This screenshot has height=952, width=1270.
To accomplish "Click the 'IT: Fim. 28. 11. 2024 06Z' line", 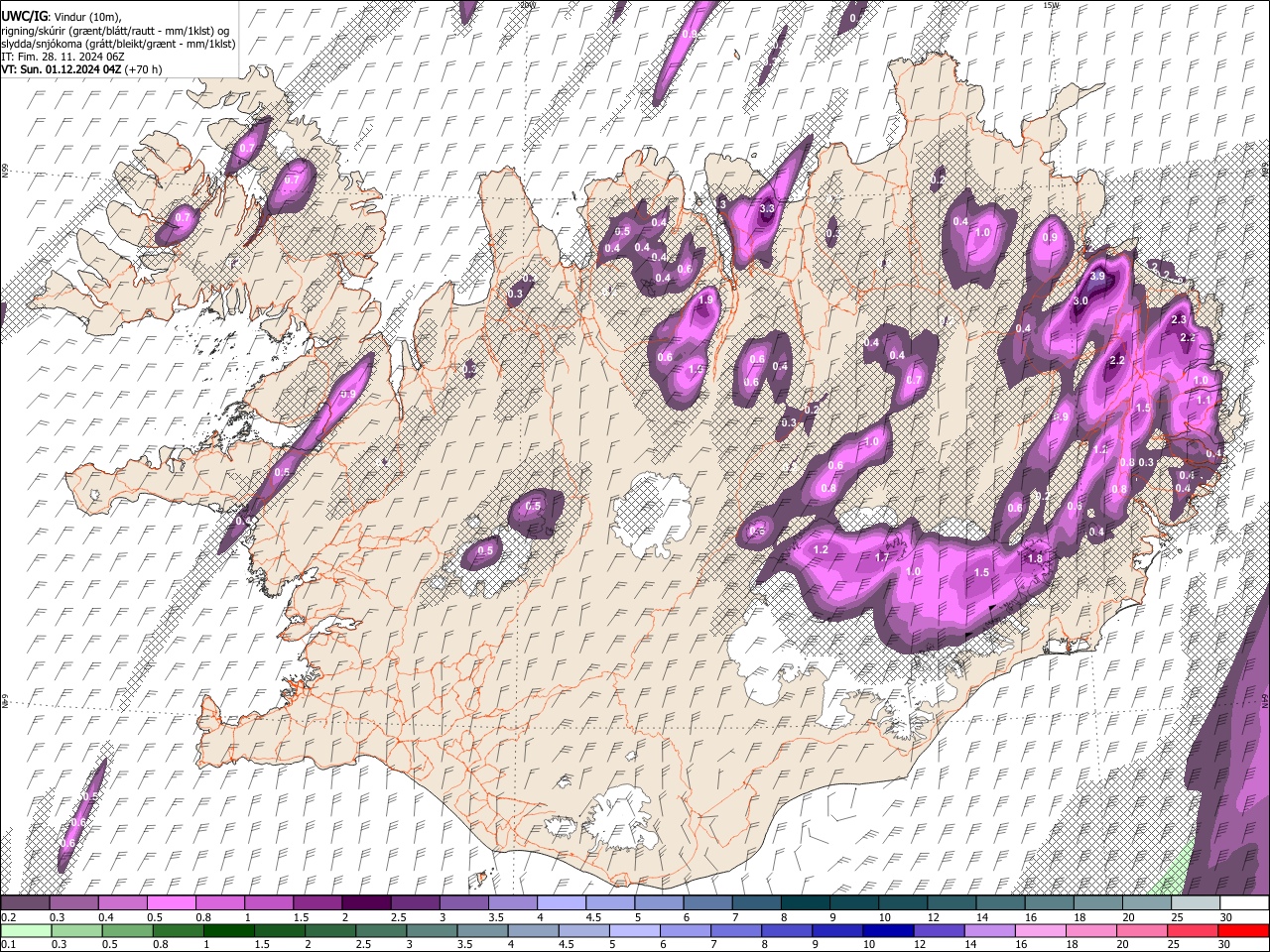I will coord(63,57).
